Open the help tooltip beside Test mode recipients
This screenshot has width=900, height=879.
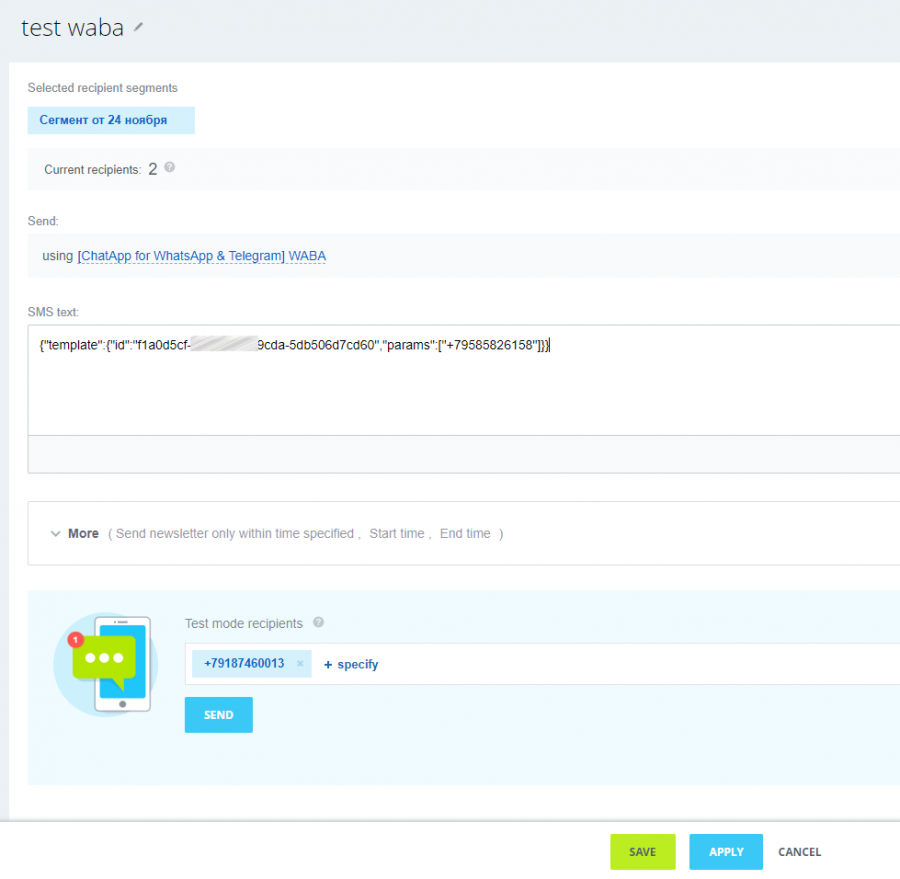318,622
